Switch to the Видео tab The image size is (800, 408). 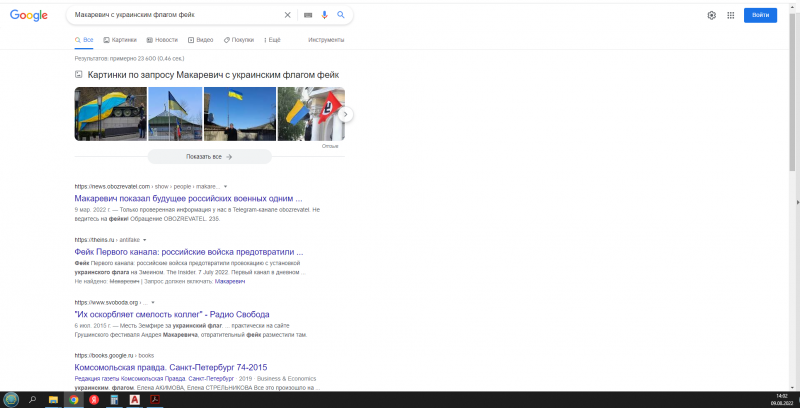[201, 40]
